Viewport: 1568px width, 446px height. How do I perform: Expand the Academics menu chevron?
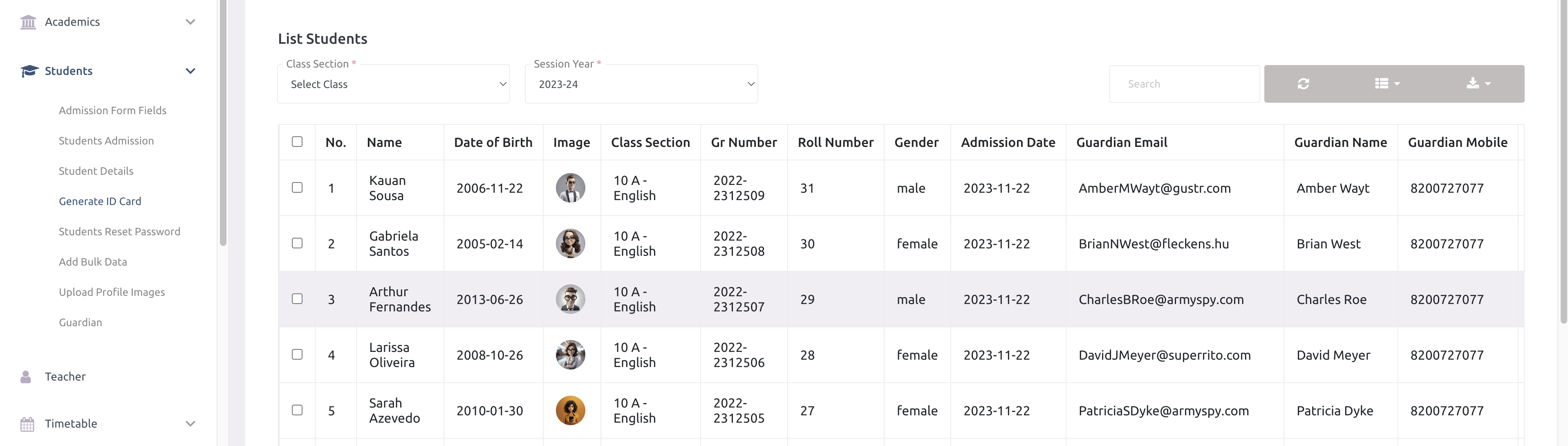[190, 22]
